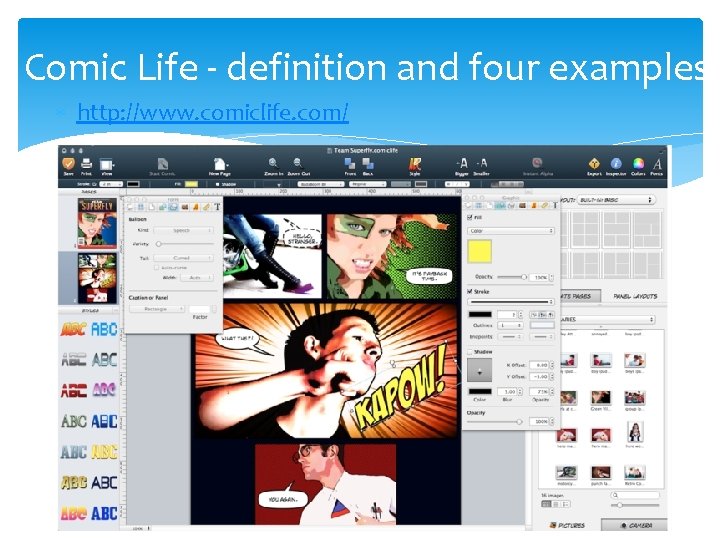
Task: Click the Save icon in toolbar
Action: click(68, 164)
